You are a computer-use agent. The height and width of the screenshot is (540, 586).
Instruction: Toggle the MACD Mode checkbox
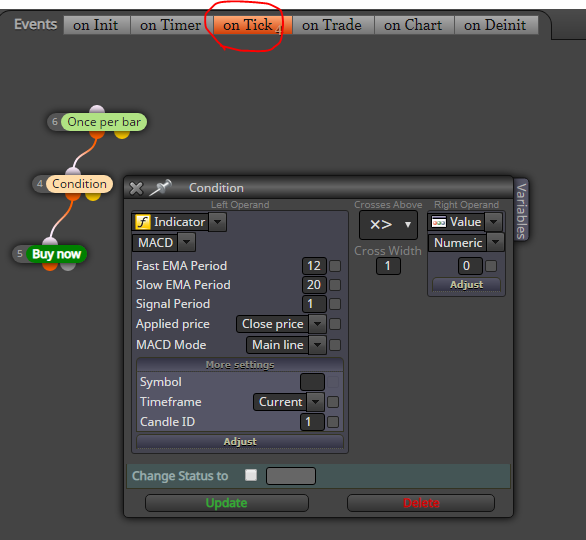pyautogui.click(x=335, y=345)
